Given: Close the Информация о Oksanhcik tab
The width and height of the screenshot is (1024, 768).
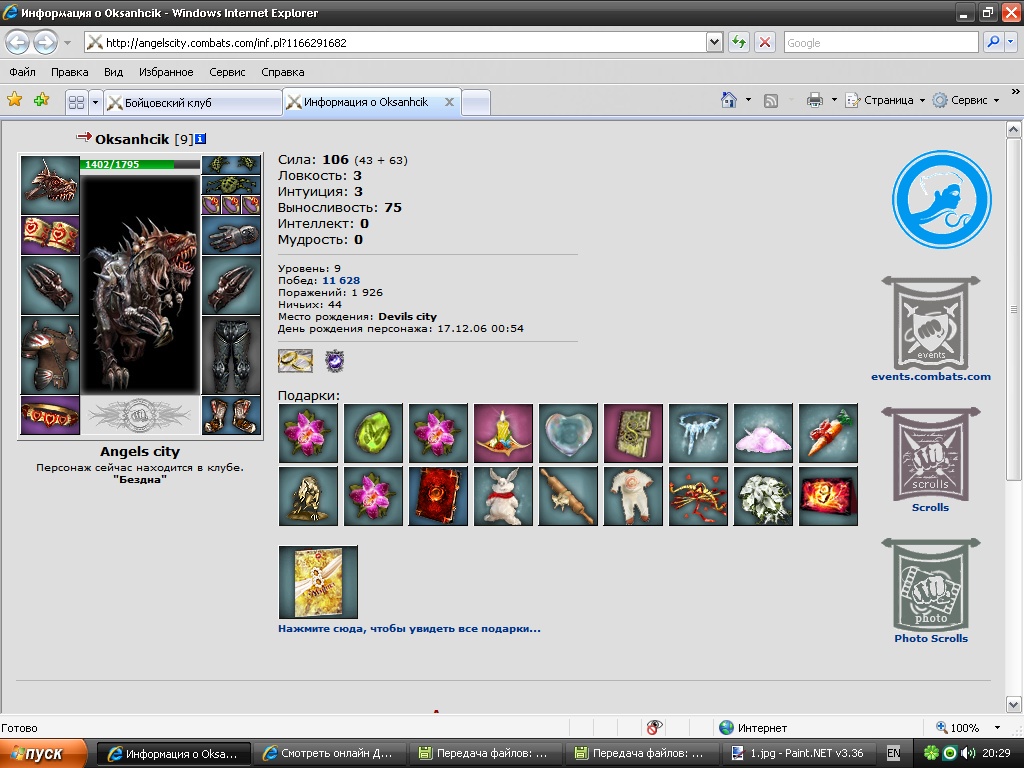Looking at the screenshot, I should click(x=449, y=102).
